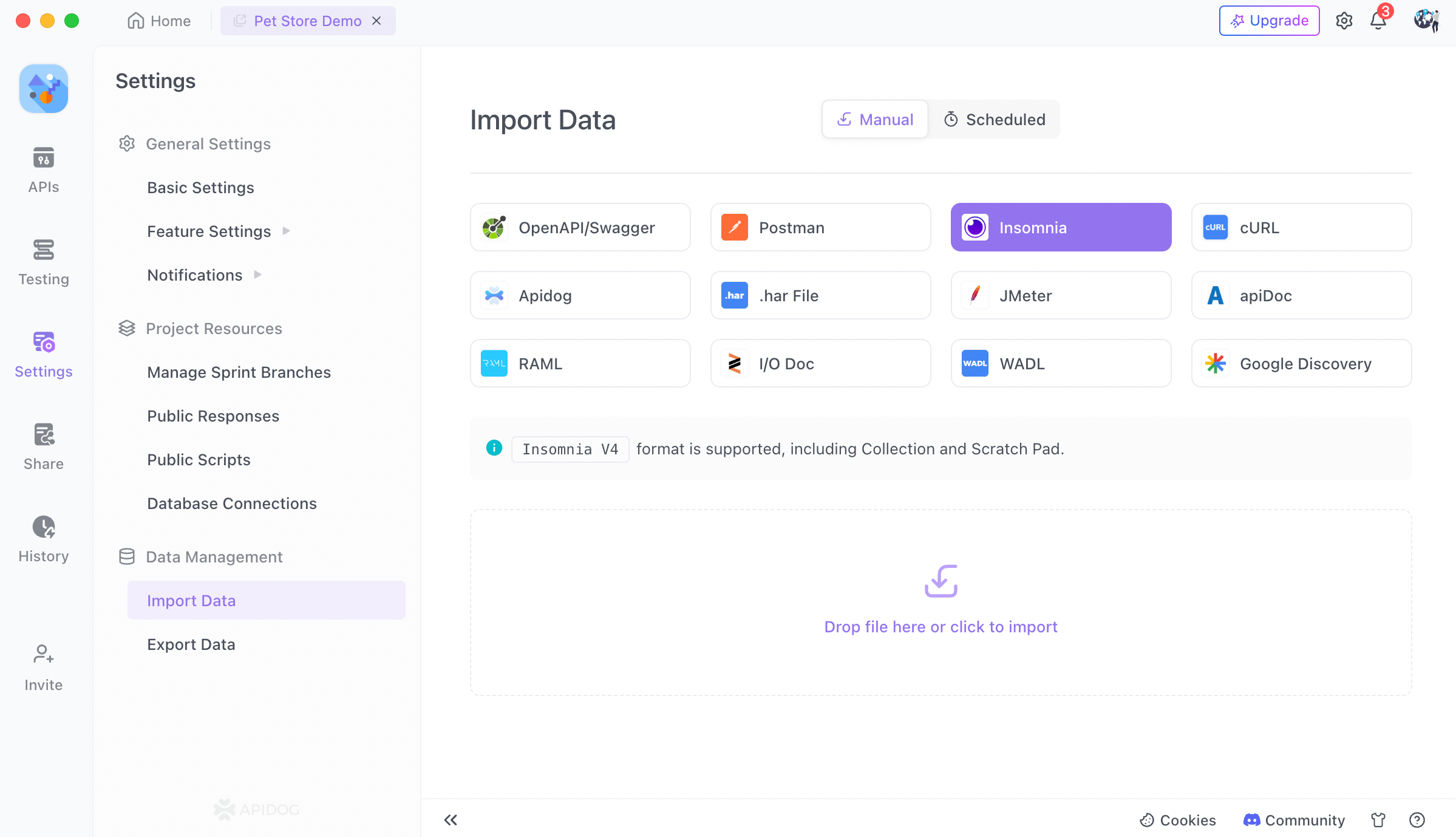Open the user avatar menu
1456x837 pixels.
click(x=1426, y=21)
